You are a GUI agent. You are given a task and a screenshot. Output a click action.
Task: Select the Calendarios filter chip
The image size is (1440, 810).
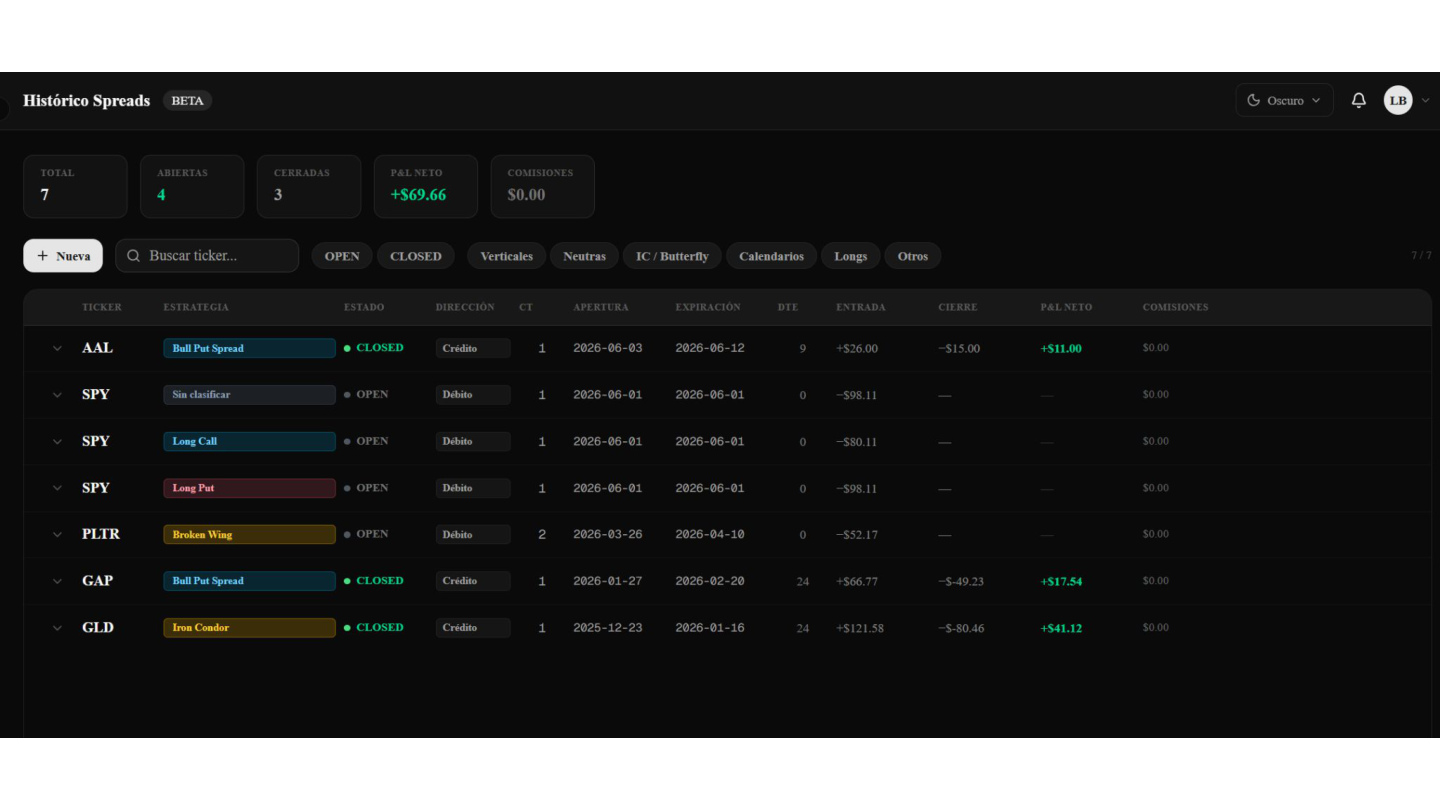click(771, 256)
